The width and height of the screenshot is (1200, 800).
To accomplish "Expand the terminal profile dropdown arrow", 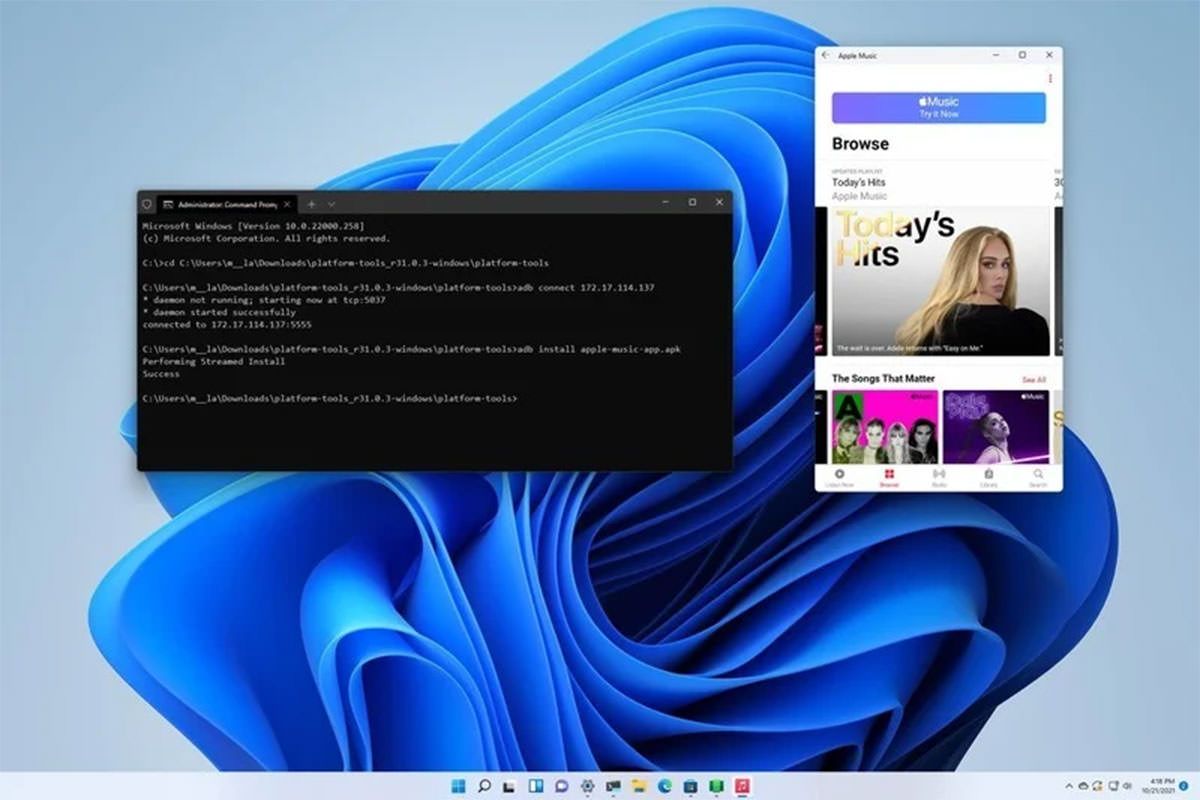I will click(x=332, y=203).
